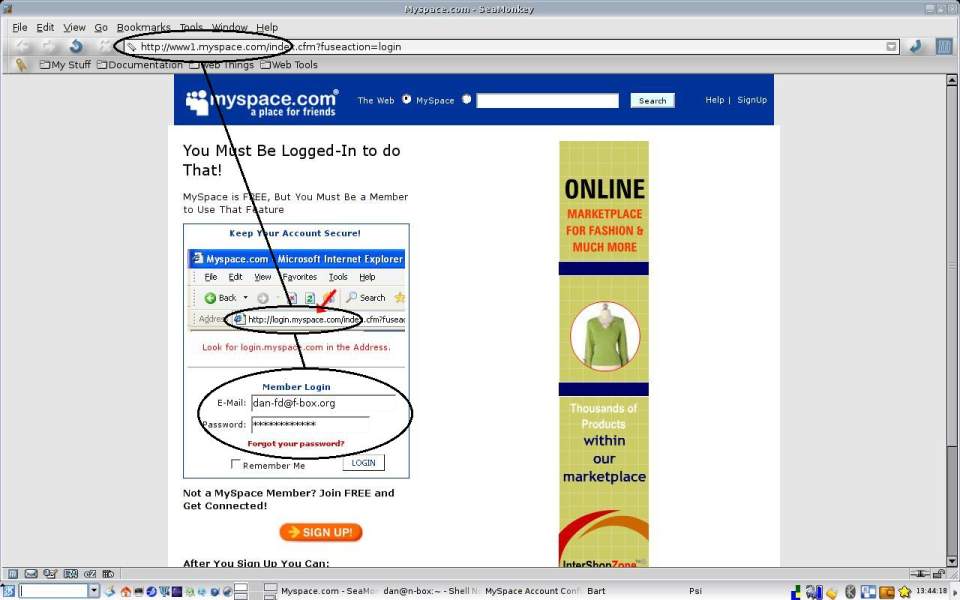
Task: Click the Bluetooth tray icon
Action: [851, 591]
